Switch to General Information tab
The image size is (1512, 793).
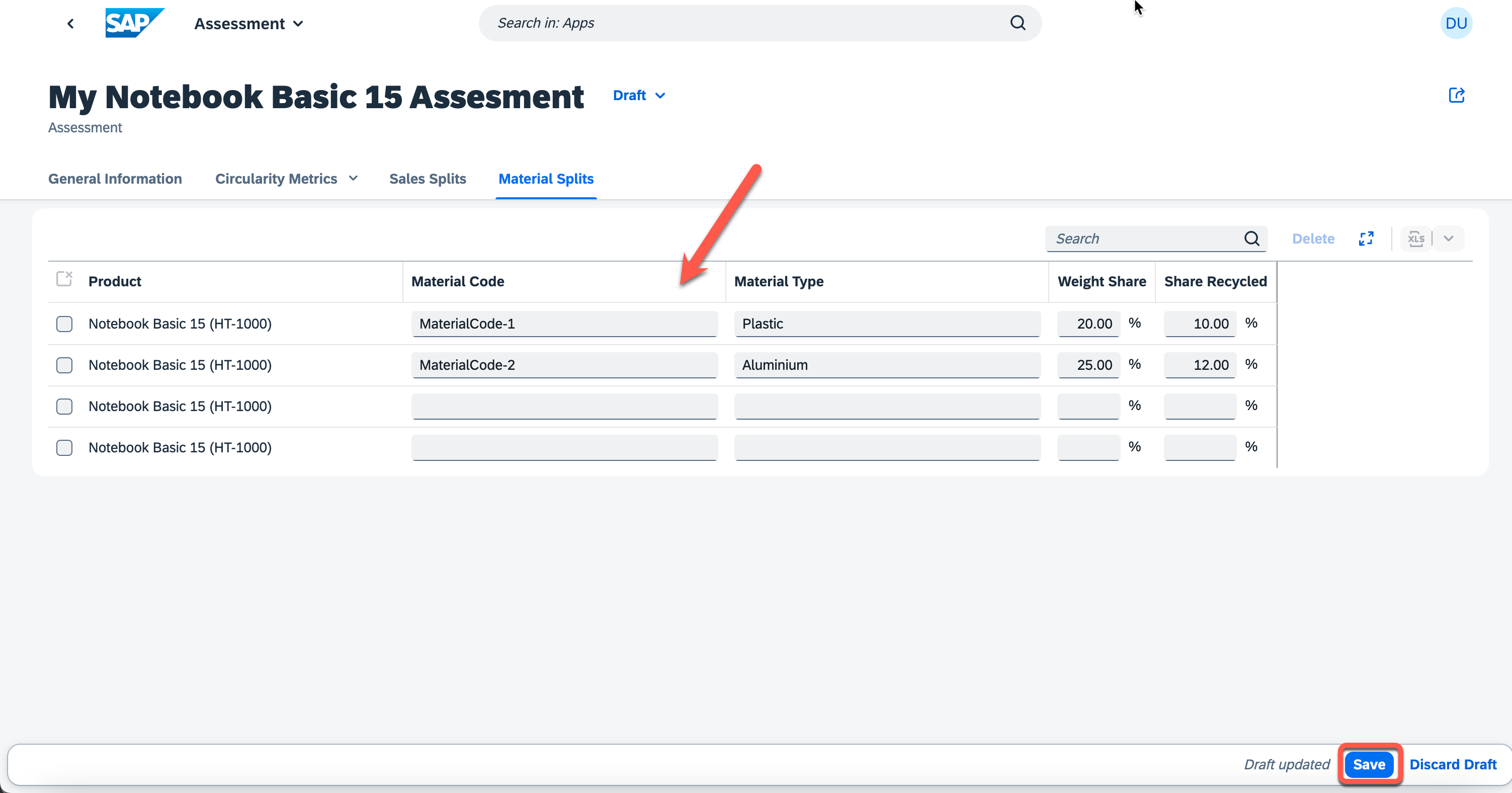[115, 179]
